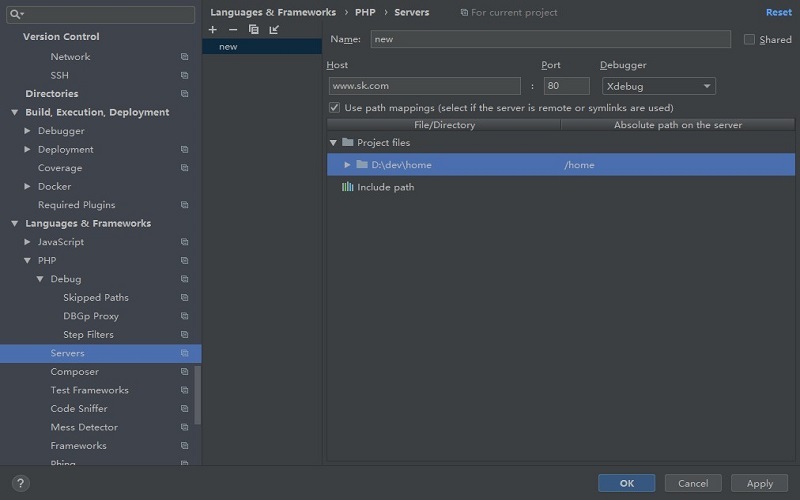Screen dimensions: 800x500
Task: Uncheck Use path mappings checkbox
Action: point(335,108)
